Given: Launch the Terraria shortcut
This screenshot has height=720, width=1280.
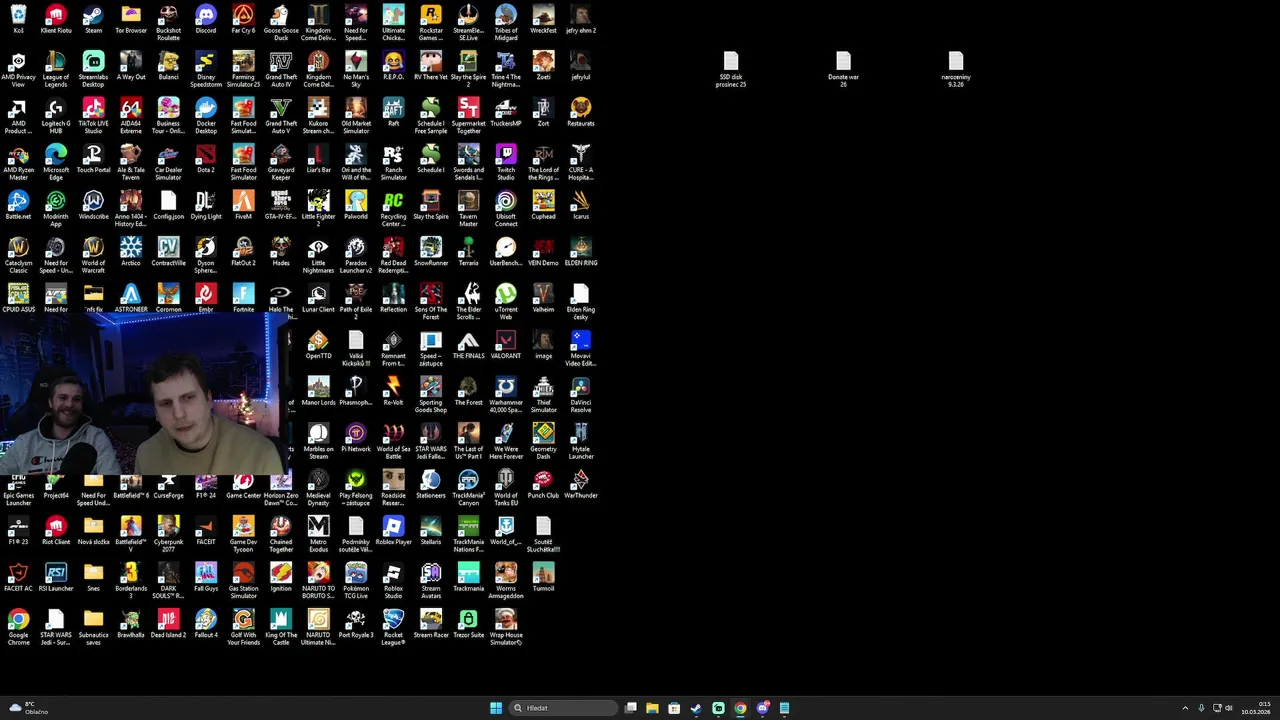Looking at the screenshot, I should point(468,251).
